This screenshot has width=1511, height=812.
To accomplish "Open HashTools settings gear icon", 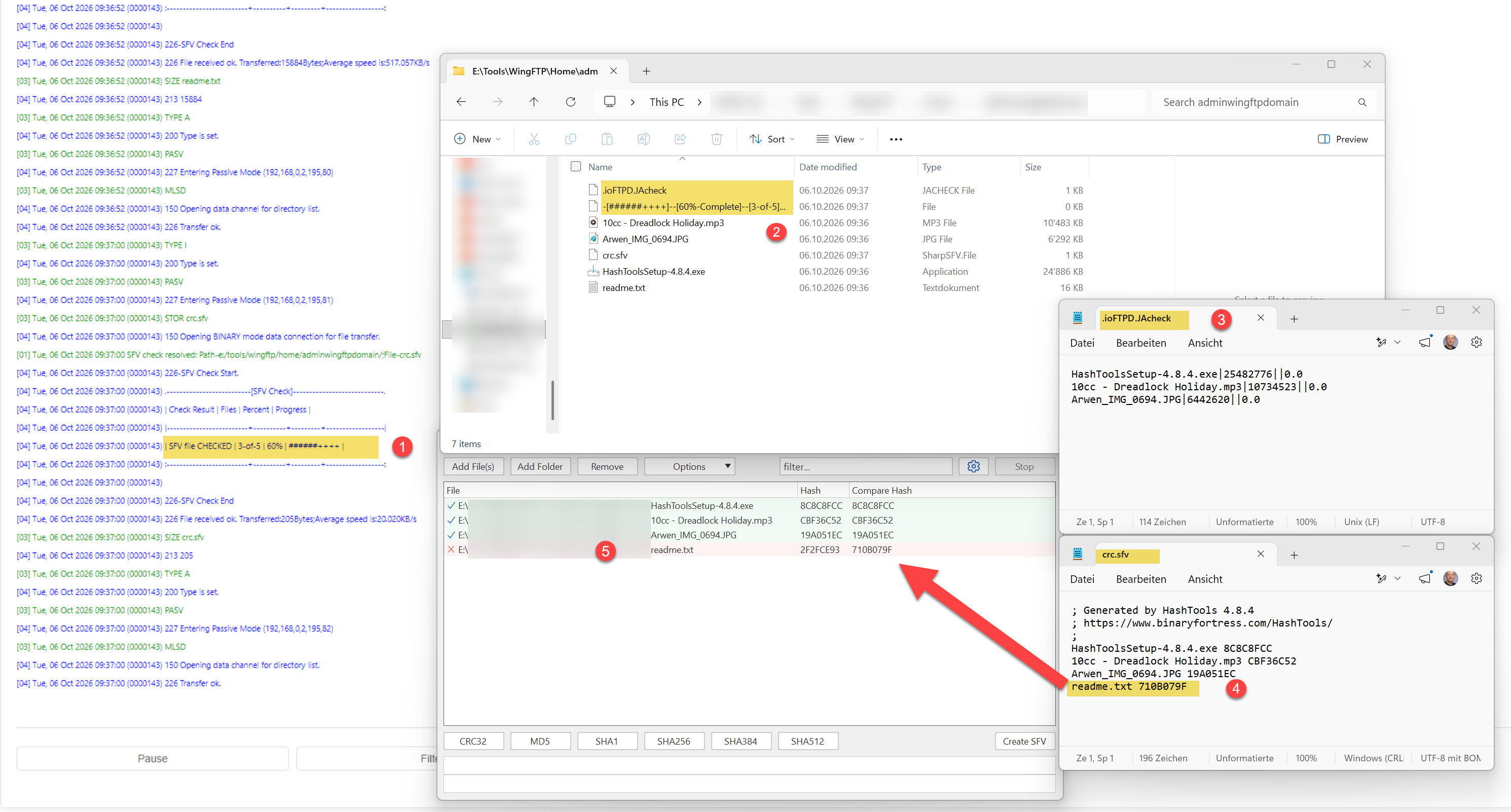I will [x=973, y=466].
